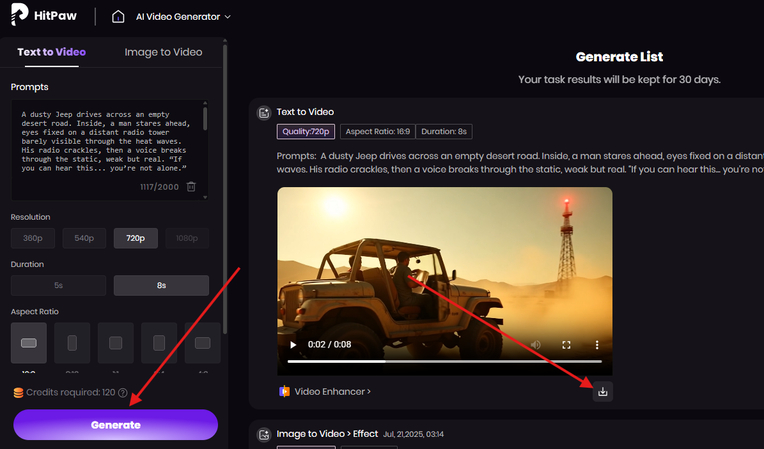The height and width of the screenshot is (449, 764).
Task: Click the Jeep video thumbnail
Action: [444, 281]
